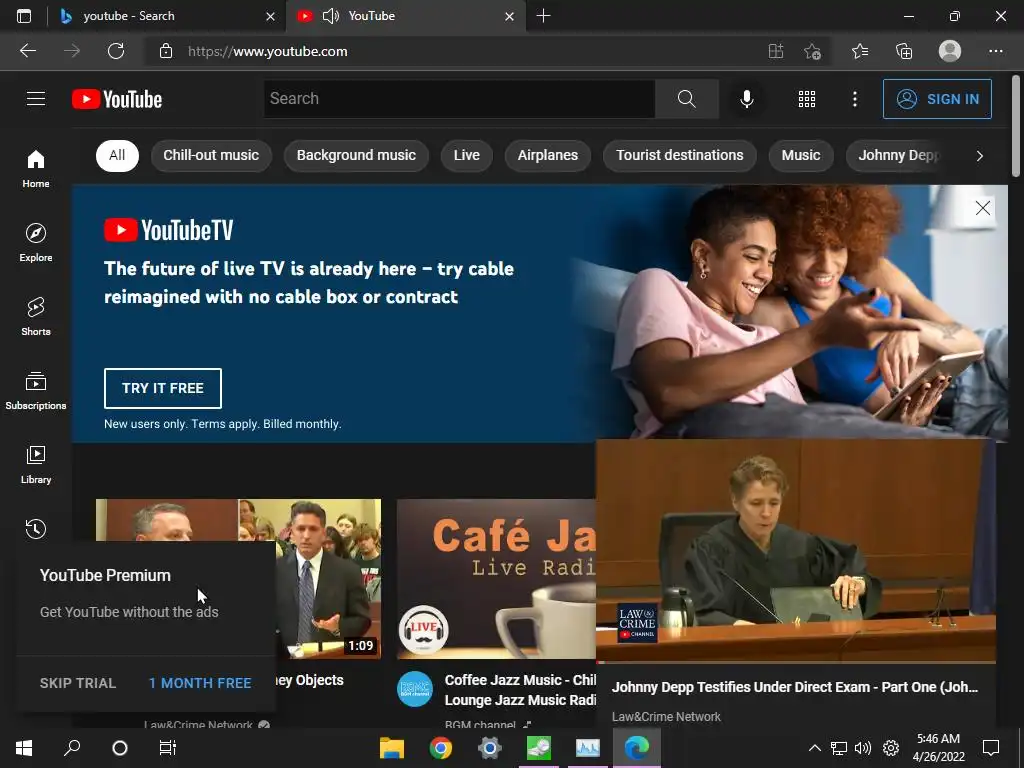Open volume control in system tray

pyautogui.click(x=863, y=748)
